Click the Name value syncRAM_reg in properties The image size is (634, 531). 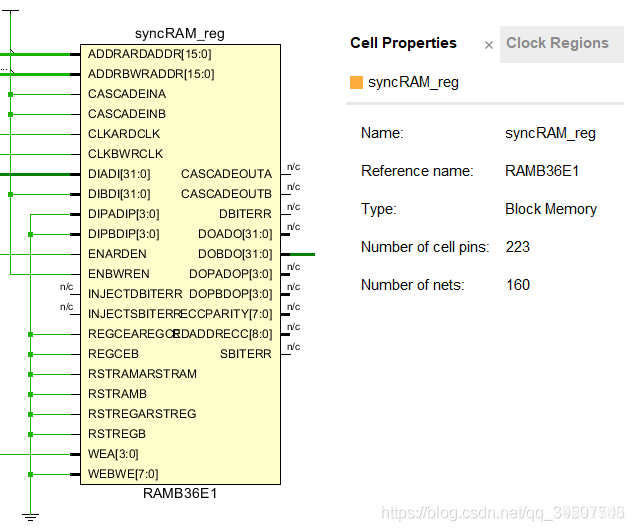tap(550, 133)
